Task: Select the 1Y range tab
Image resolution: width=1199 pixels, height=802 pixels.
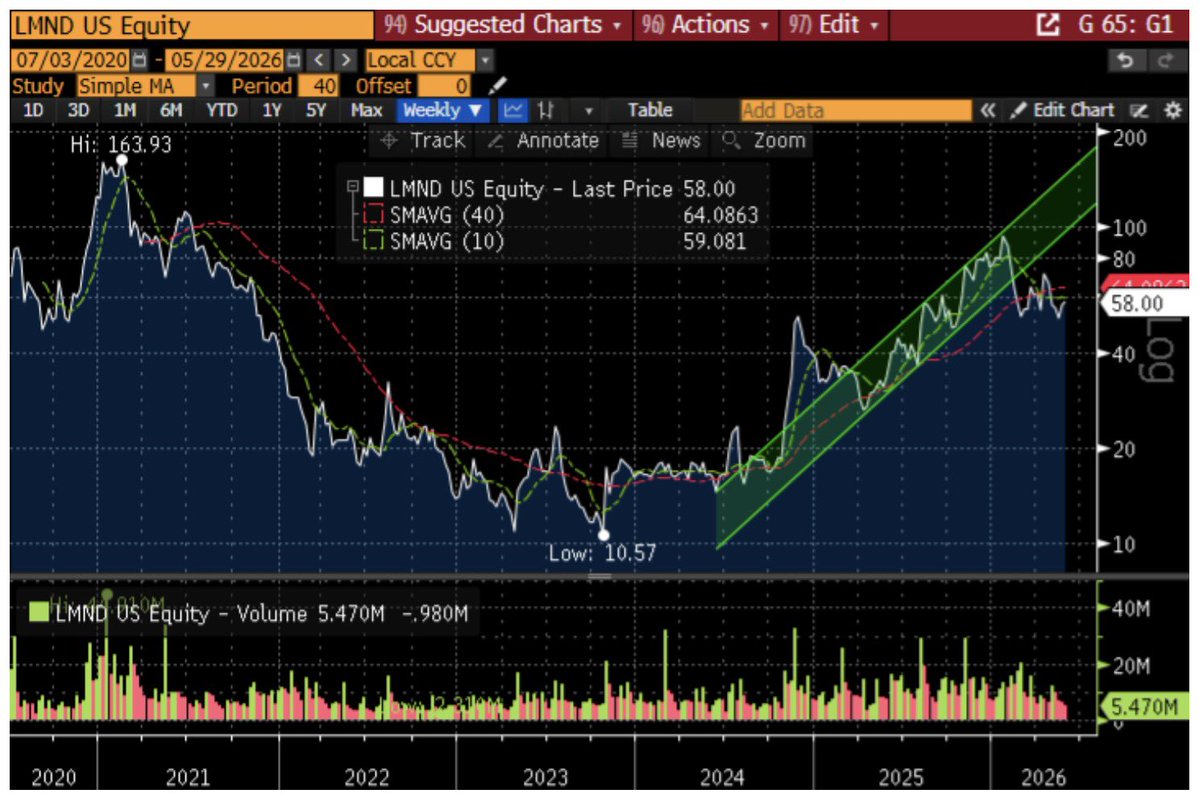Action: point(271,110)
